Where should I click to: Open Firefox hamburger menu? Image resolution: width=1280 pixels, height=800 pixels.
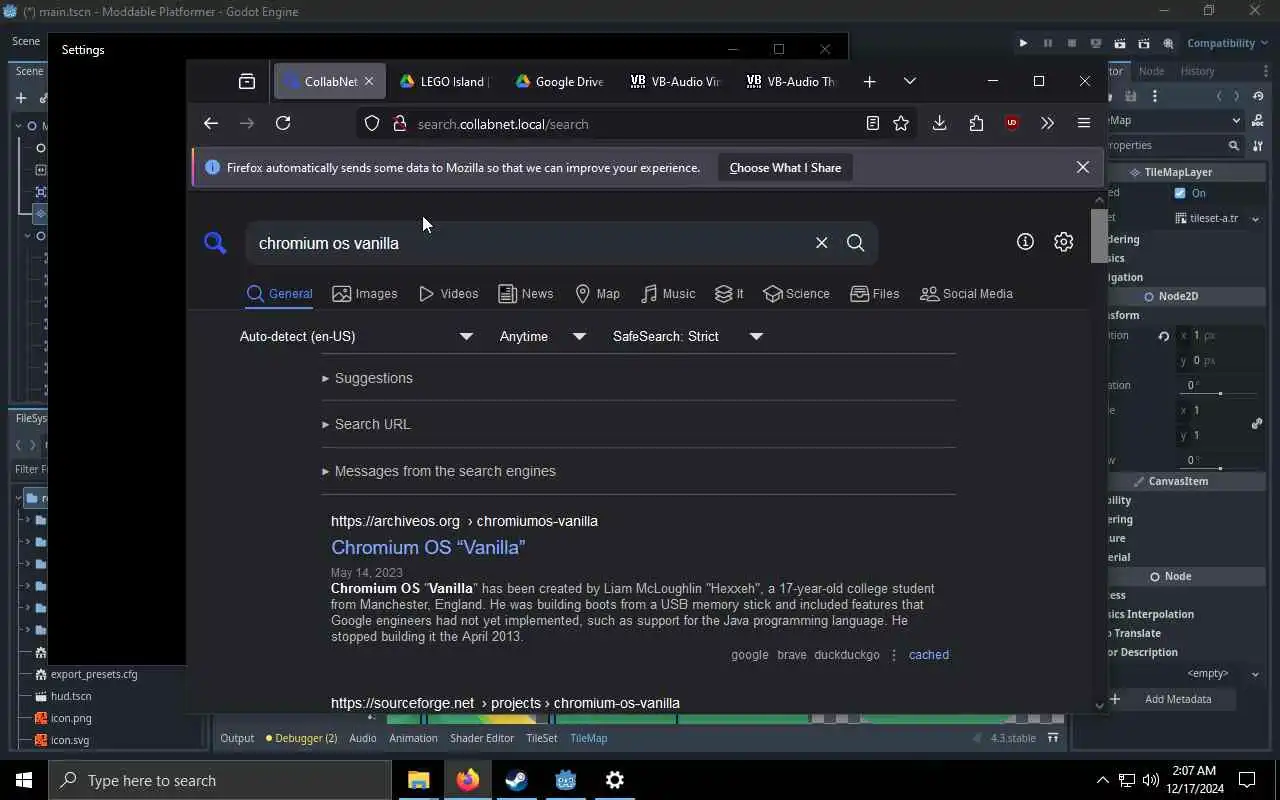(1083, 123)
